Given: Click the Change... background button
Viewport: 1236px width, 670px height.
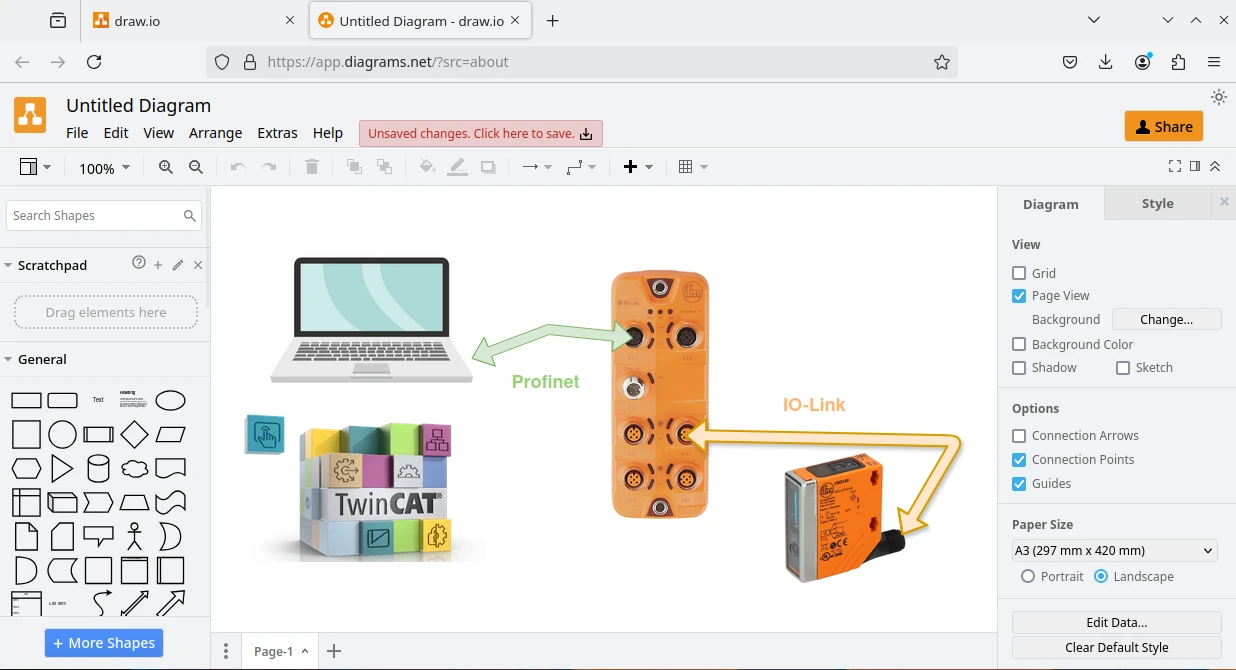Looking at the screenshot, I should (1166, 319).
